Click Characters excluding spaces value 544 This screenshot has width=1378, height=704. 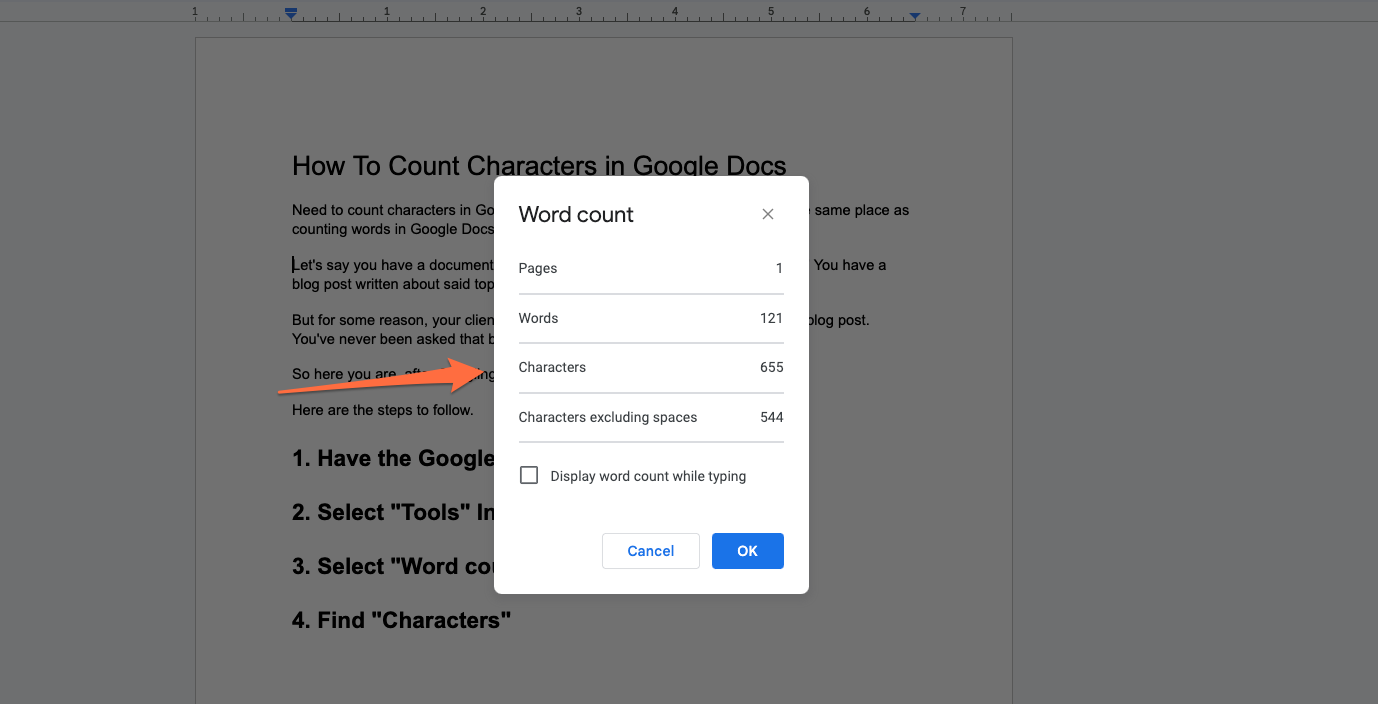click(x=771, y=417)
